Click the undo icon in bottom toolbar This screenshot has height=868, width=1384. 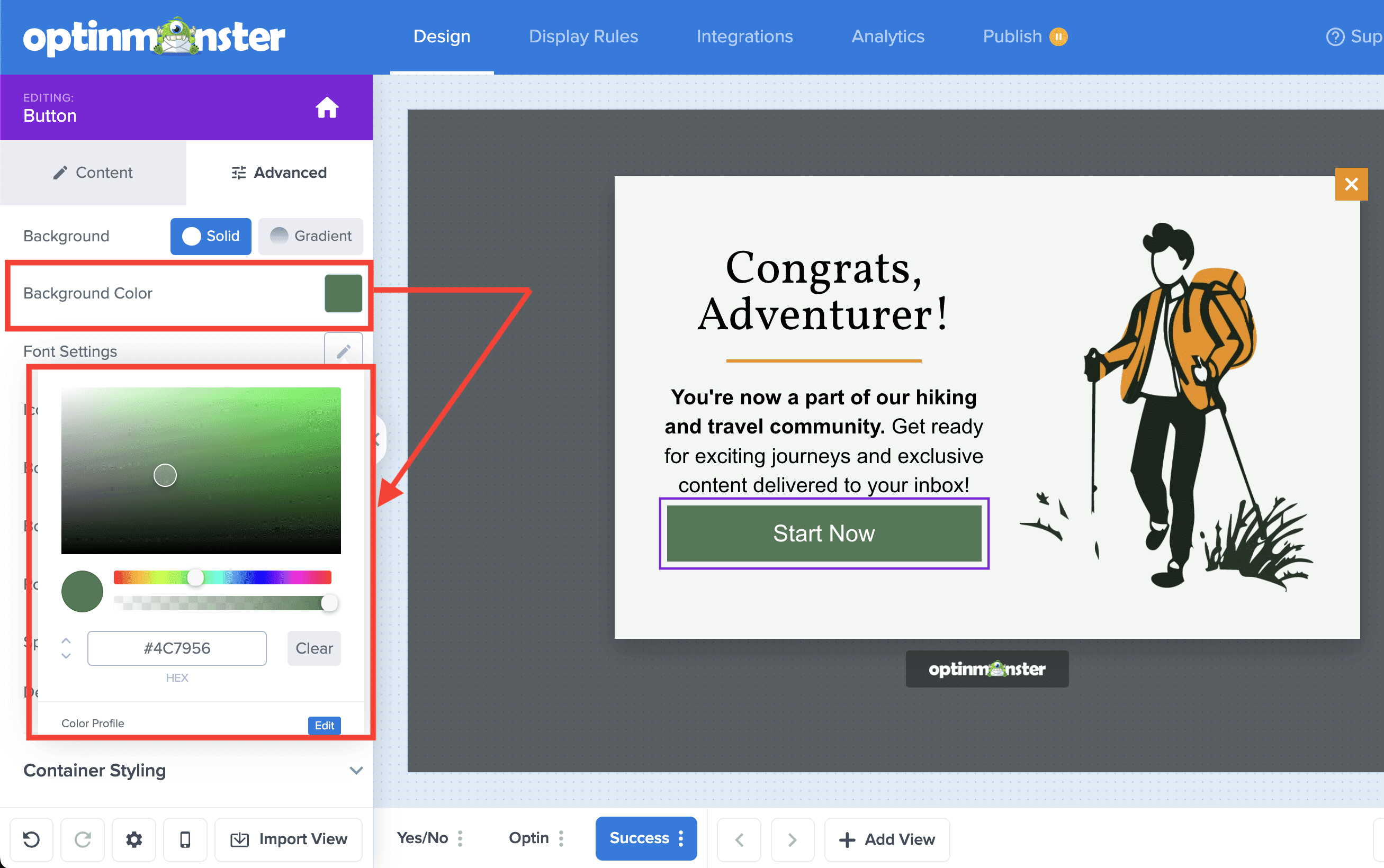pyautogui.click(x=32, y=839)
